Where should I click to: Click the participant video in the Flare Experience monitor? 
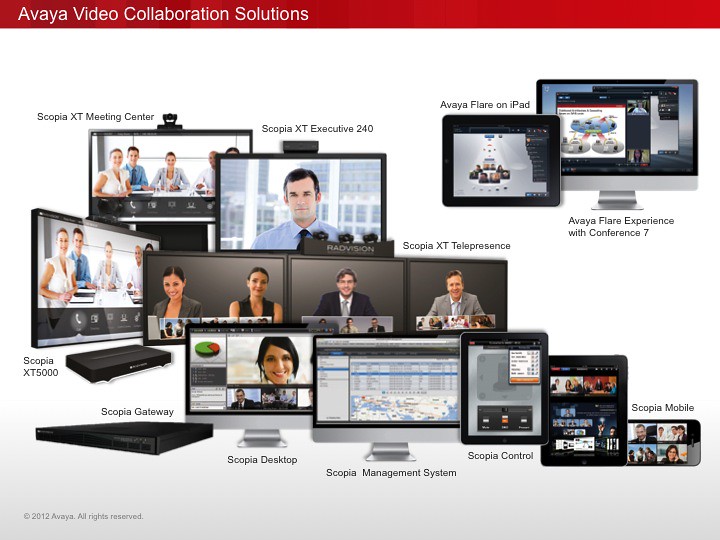[638, 107]
